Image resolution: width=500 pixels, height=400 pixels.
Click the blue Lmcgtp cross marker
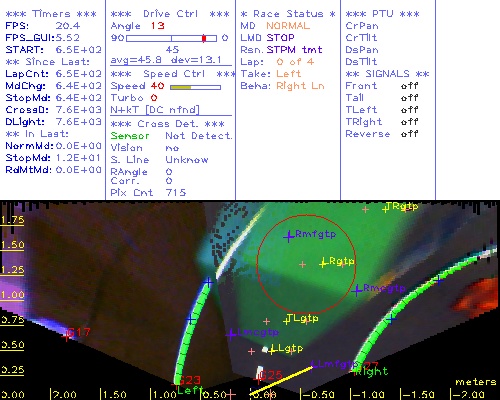point(231,334)
